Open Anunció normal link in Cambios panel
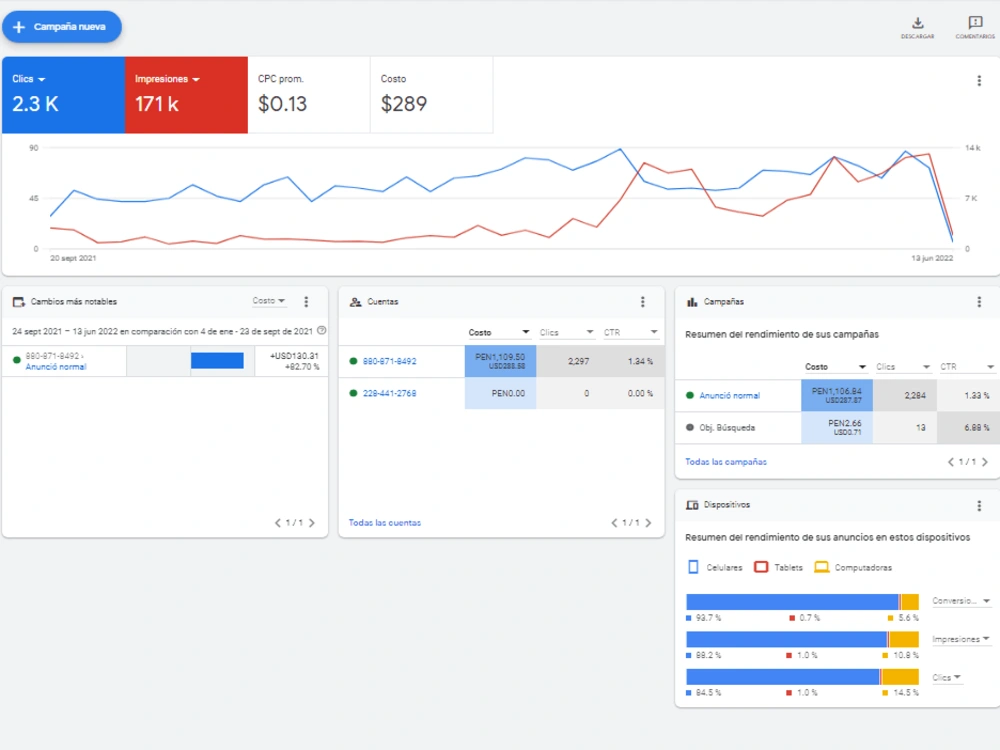 point(55,367)
